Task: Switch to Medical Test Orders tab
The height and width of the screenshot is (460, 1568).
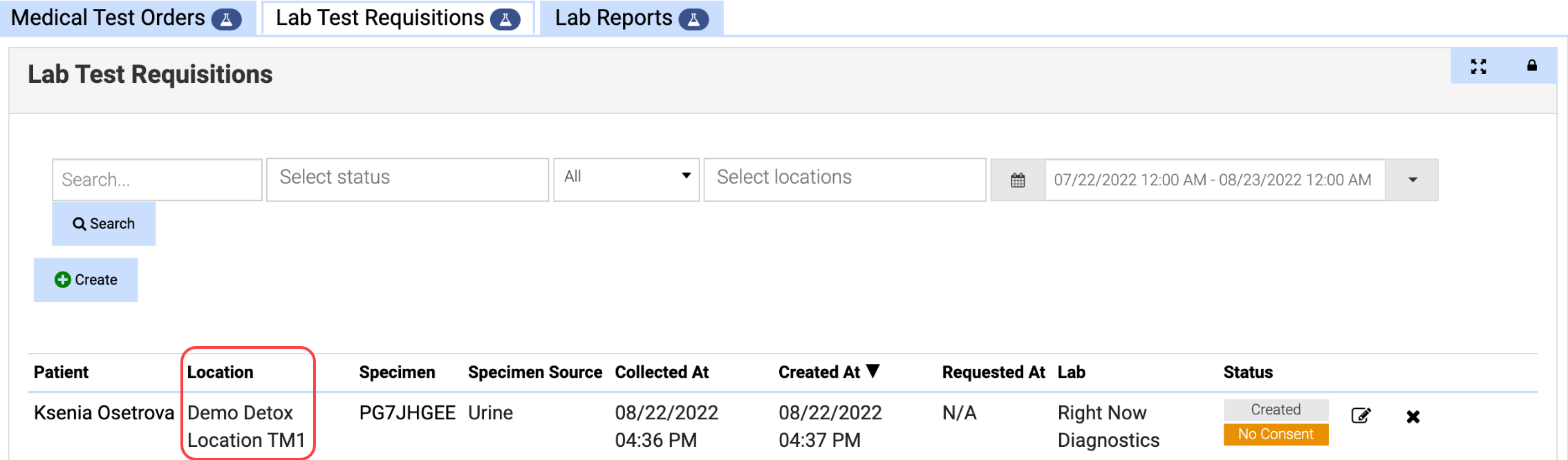Action: pos(109,18)
